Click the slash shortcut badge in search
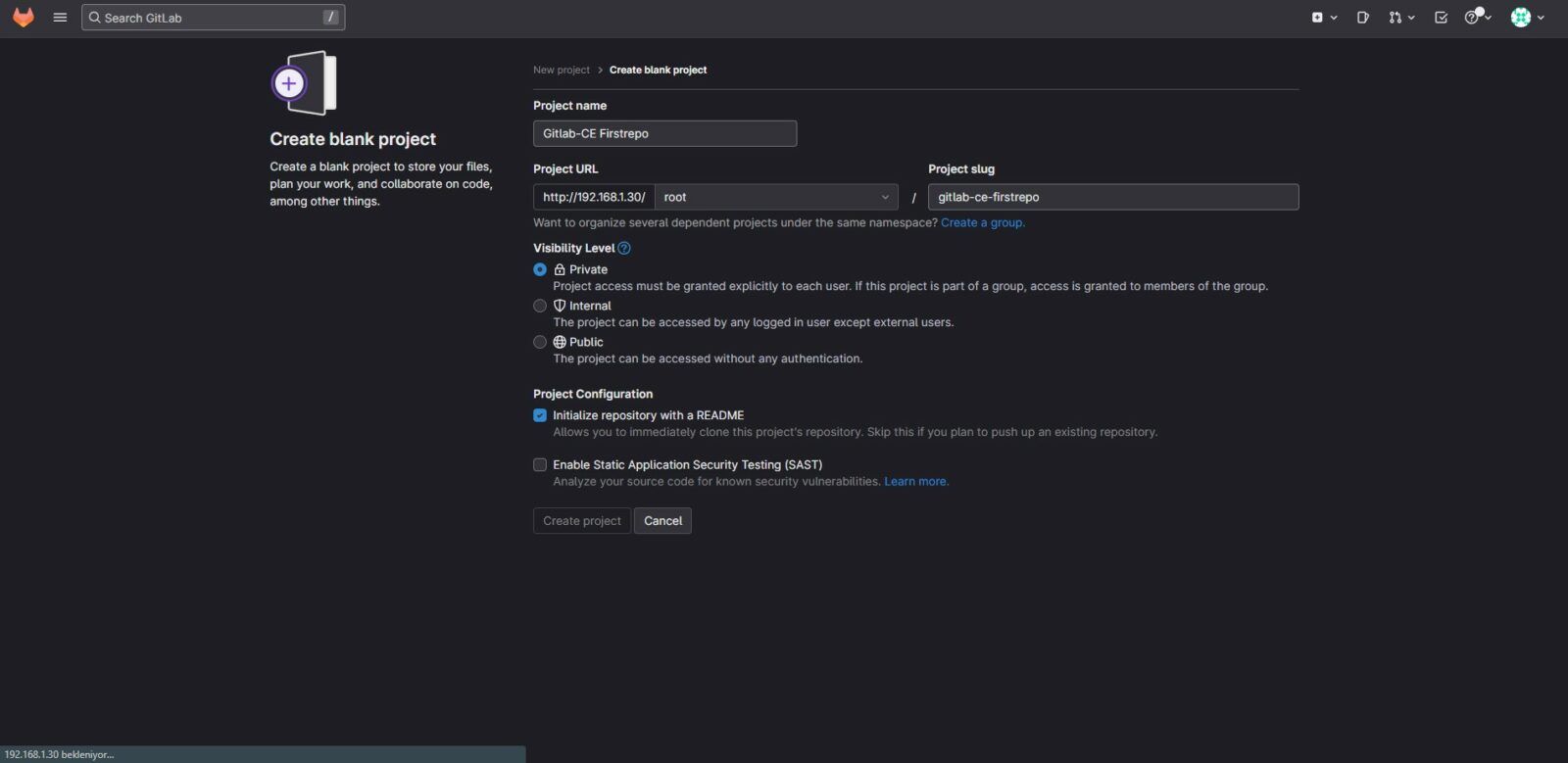This screenshot has width=1568, height=763. pos(331,18)
